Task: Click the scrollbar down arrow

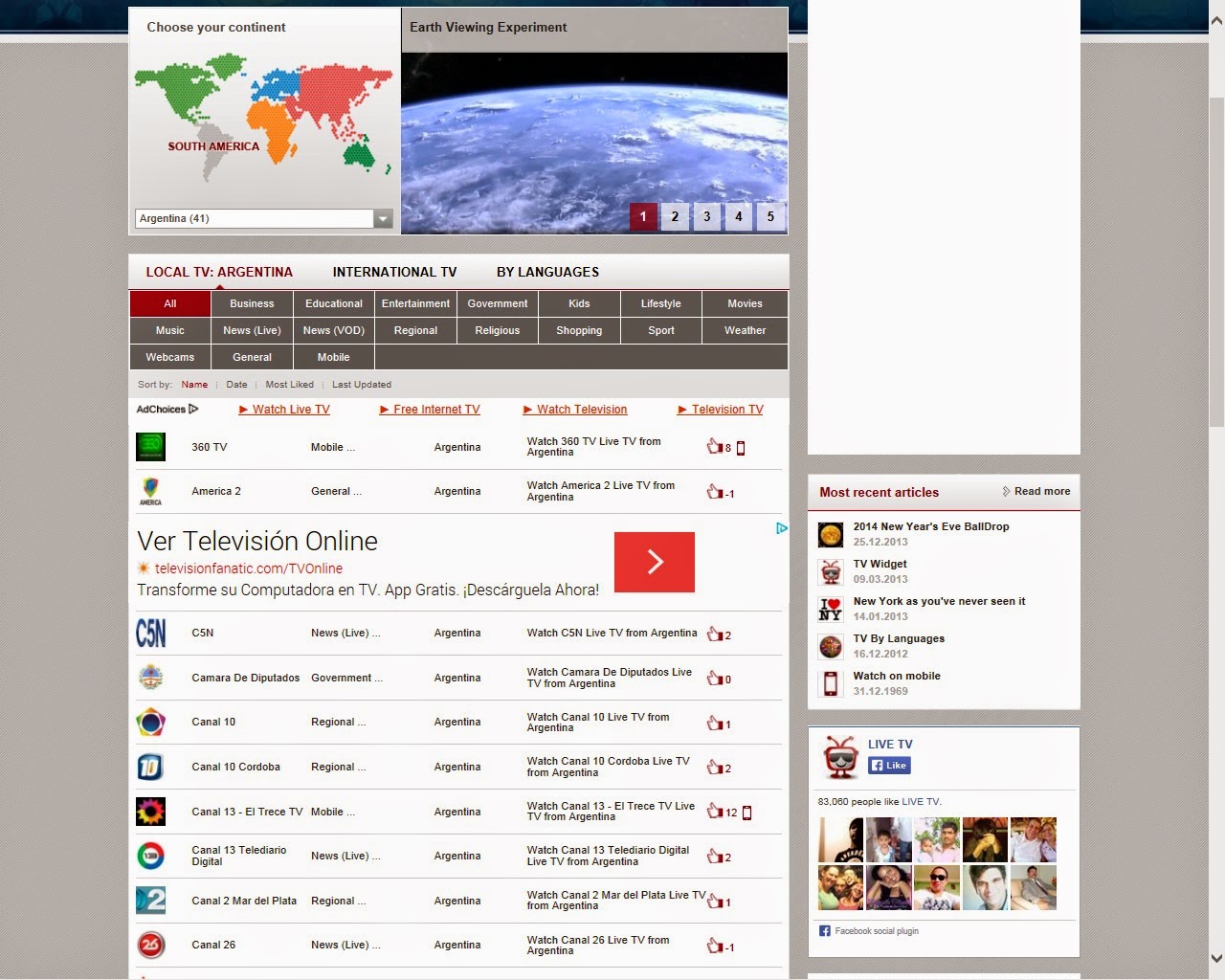Action: pos(1216,958)
